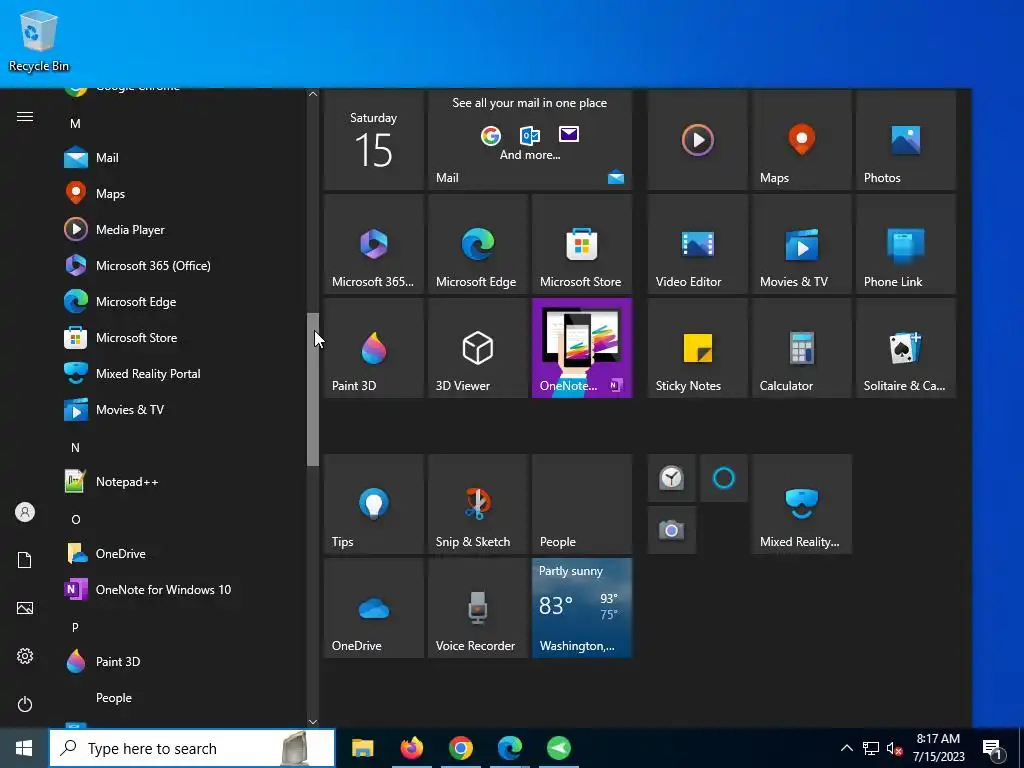
Task: Show hidden system tray icons
Action: click(x=846, y=748)
